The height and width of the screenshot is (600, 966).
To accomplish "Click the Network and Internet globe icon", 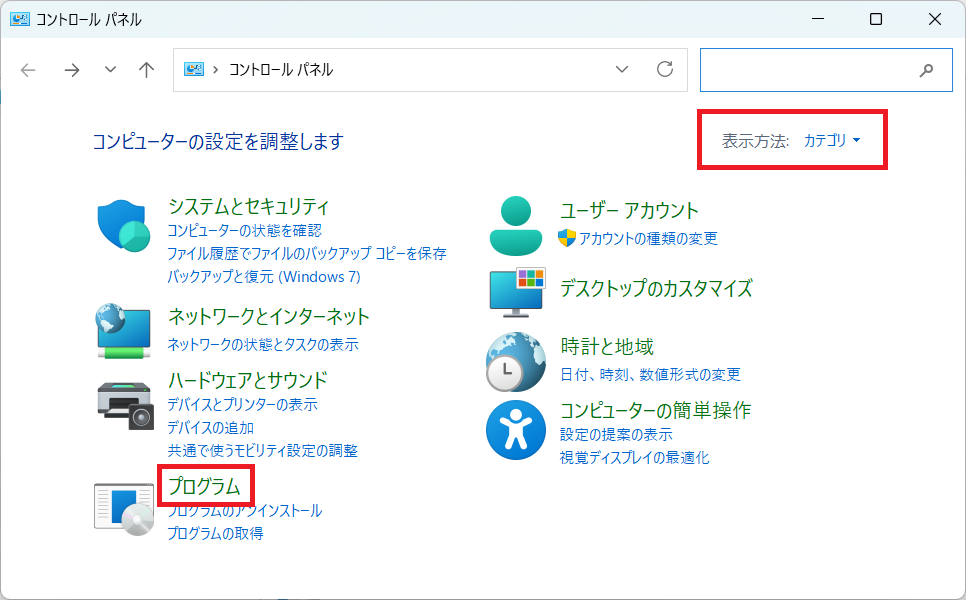I will coord(123,331).
